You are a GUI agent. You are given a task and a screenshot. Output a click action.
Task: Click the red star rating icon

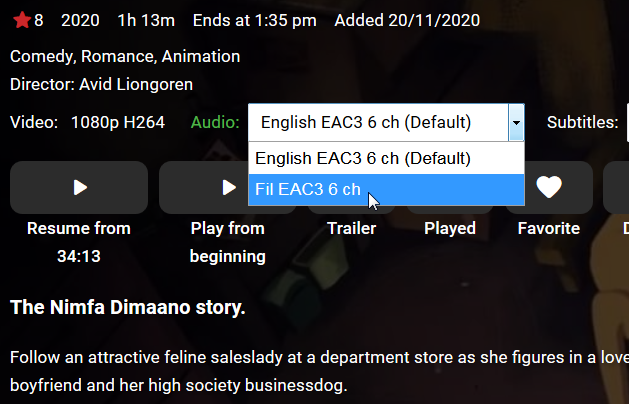[20, 20]
